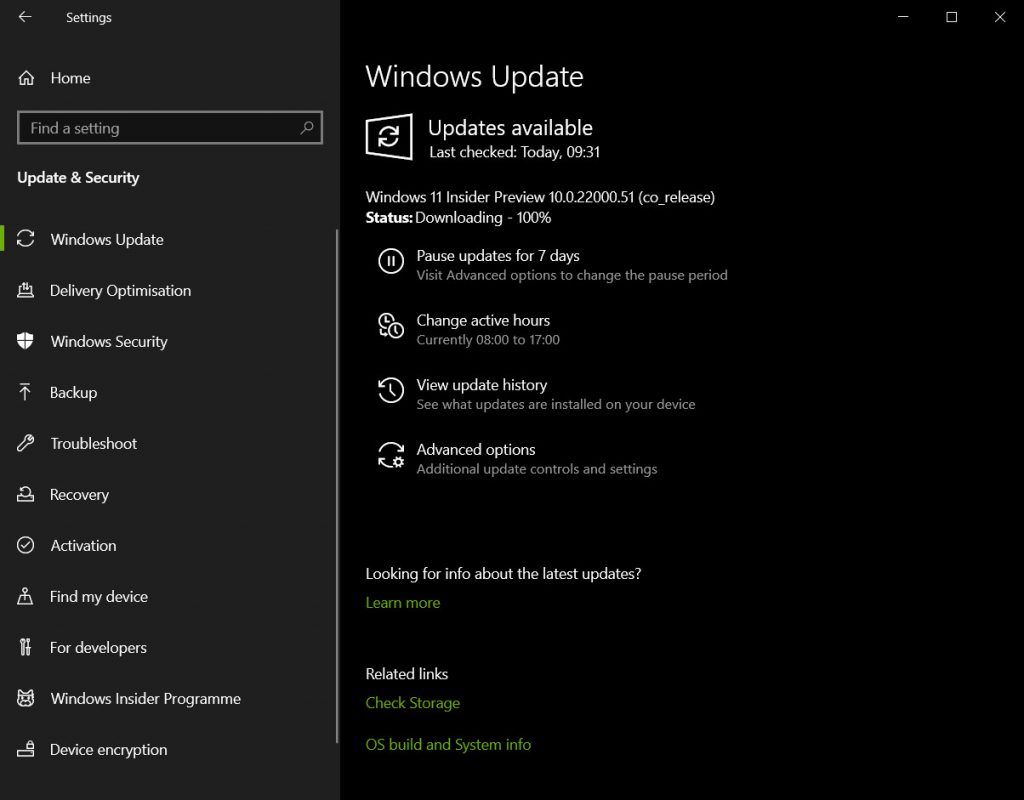Click the Recovery icon in sidebar
This screenshot has height=800, width=1024.
pyautogui.click(x=25, y=494)
